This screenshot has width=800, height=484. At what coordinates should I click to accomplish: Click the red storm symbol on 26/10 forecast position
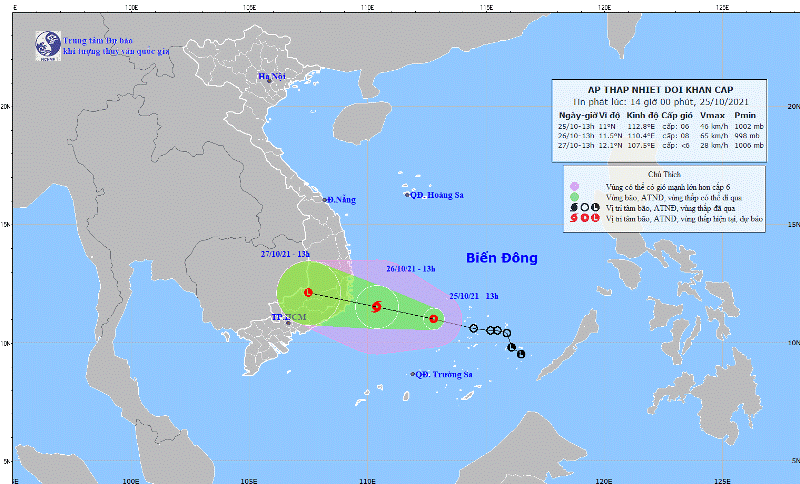tap(377, 307)
